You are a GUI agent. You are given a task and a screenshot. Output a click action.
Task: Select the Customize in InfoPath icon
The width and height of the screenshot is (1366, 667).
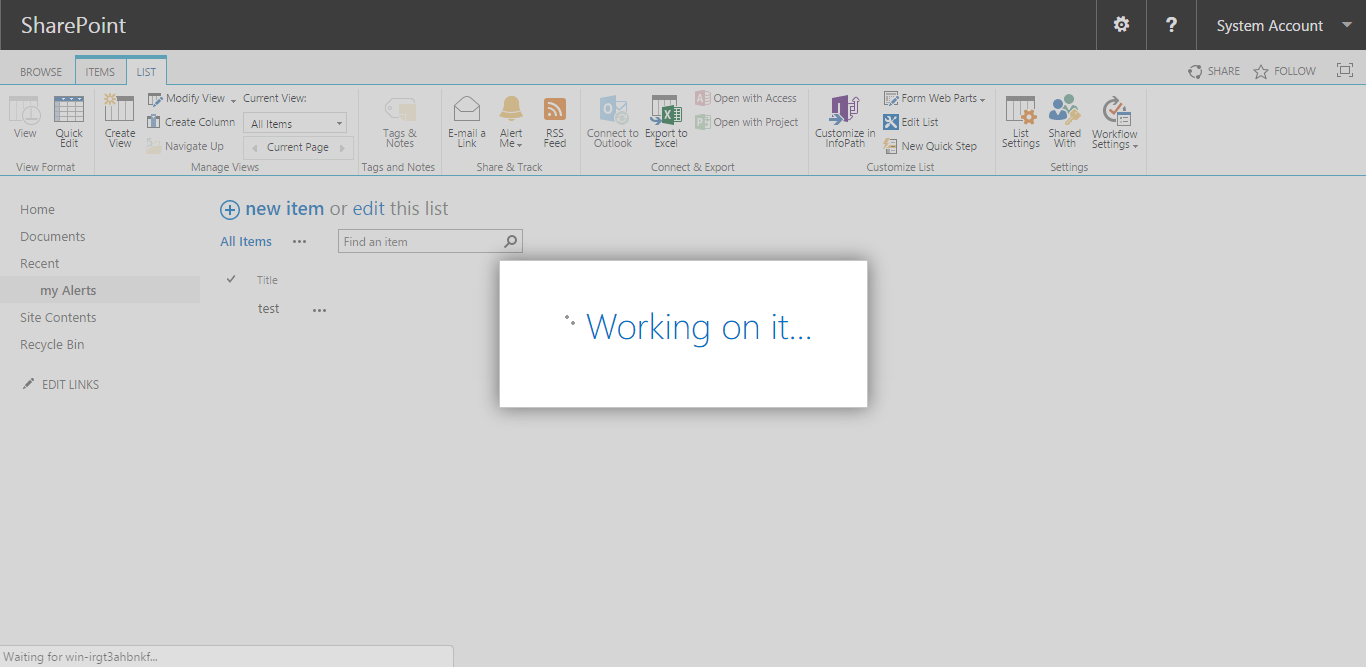(843, 122)
